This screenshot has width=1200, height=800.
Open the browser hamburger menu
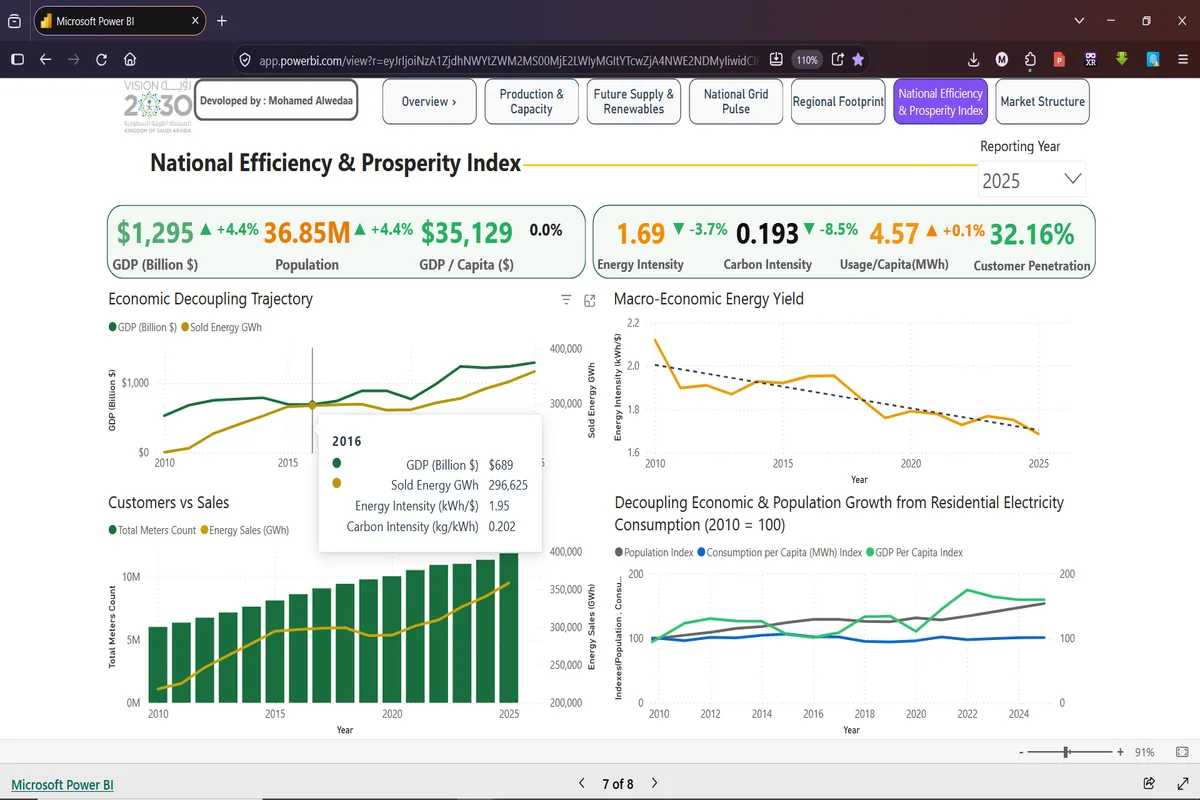(1181, 59)
